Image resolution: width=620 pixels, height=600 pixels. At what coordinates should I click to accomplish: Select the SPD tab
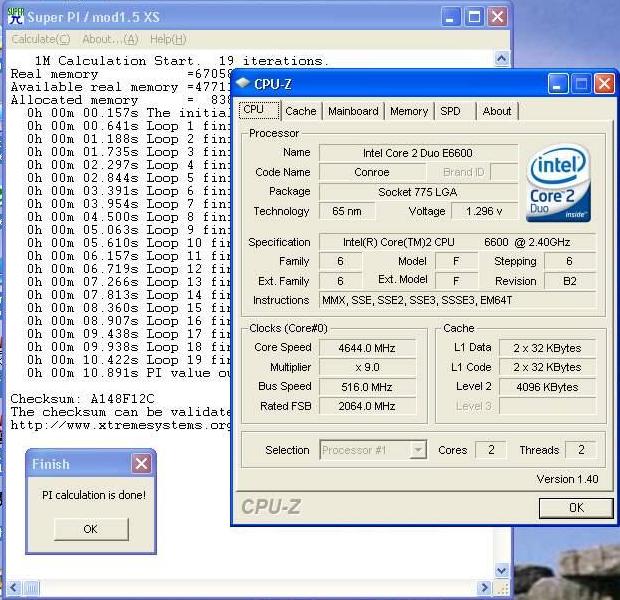(451, 111)
